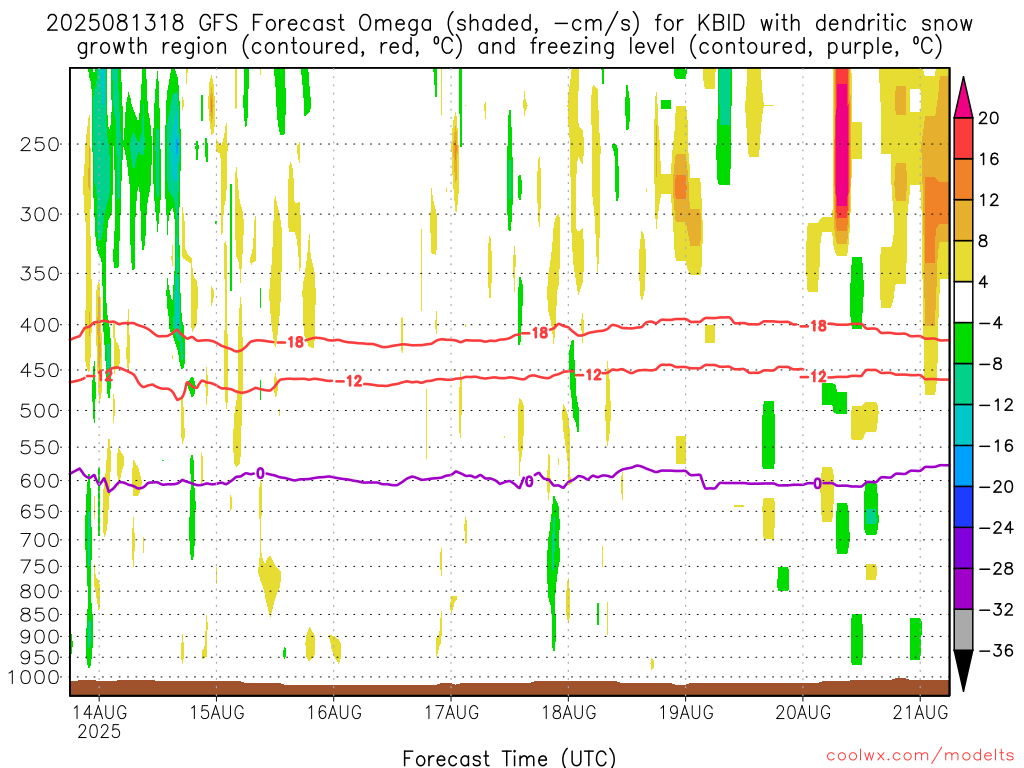
Task: Click the brown surface band at chart bottom
Action: [509, 687]
